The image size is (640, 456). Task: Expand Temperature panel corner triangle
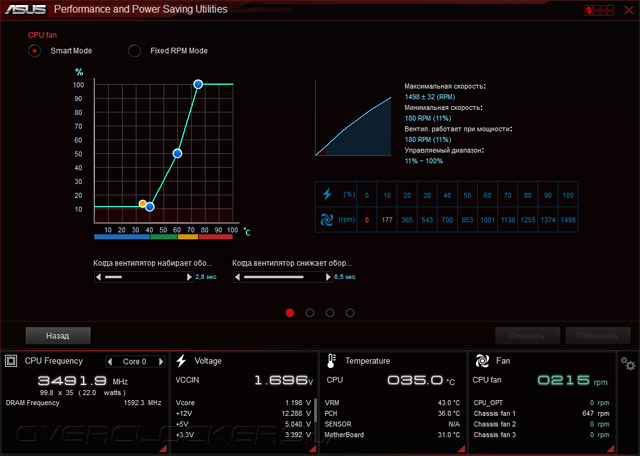(462, 449)
